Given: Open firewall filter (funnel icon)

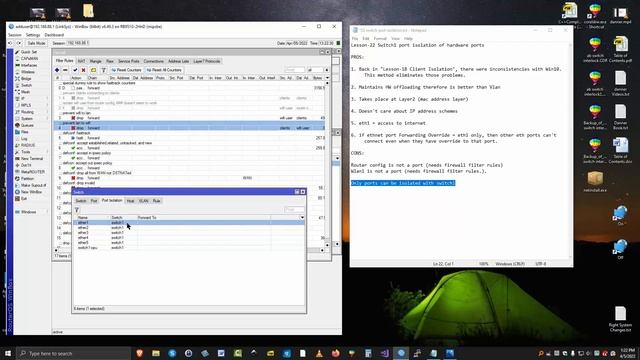Looking at the screenshot, I should pyautogui.click(x=104, y=70).
